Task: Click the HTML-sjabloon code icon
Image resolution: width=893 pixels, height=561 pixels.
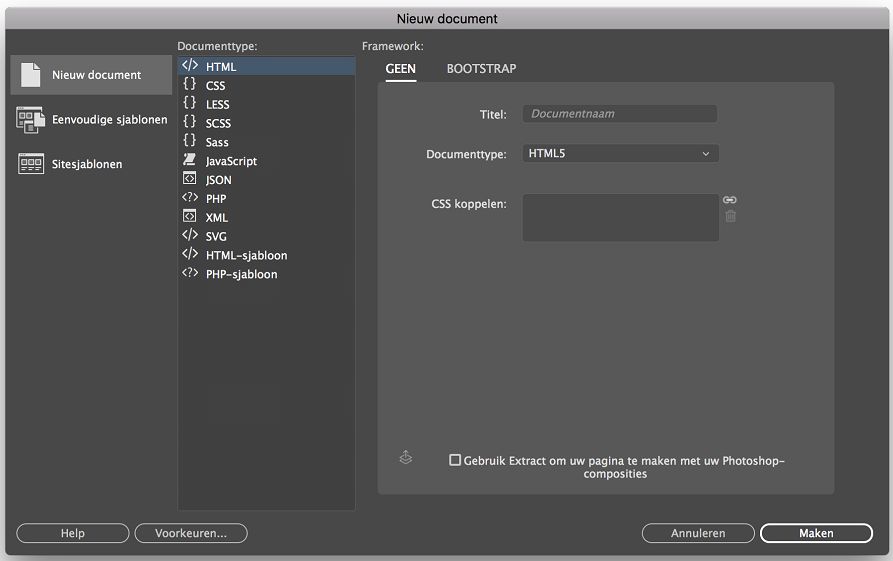Action: (190, 253)
